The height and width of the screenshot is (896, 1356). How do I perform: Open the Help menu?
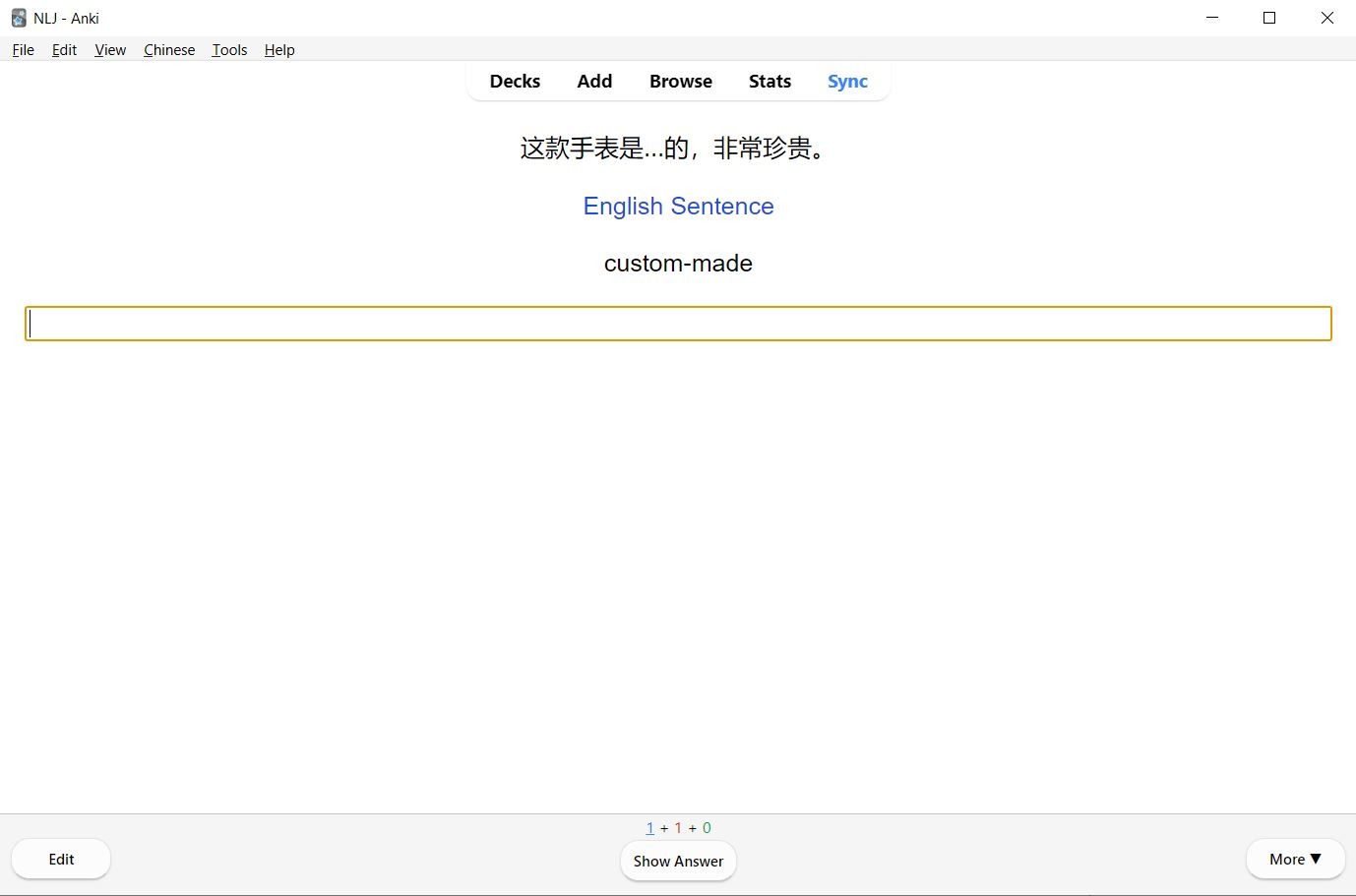tap(279, 50)
